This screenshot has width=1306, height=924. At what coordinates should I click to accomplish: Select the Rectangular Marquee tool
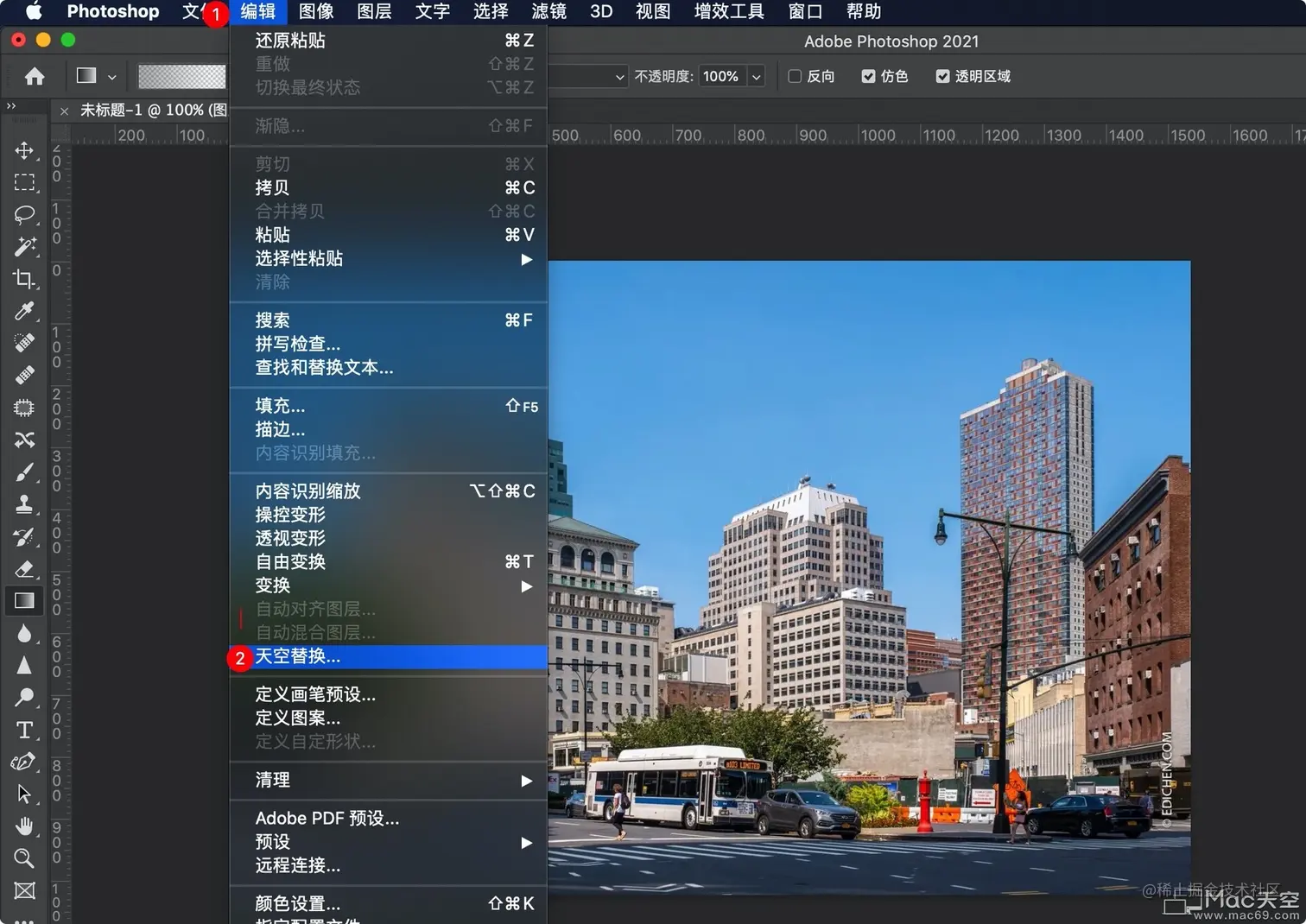coord(24,182)
